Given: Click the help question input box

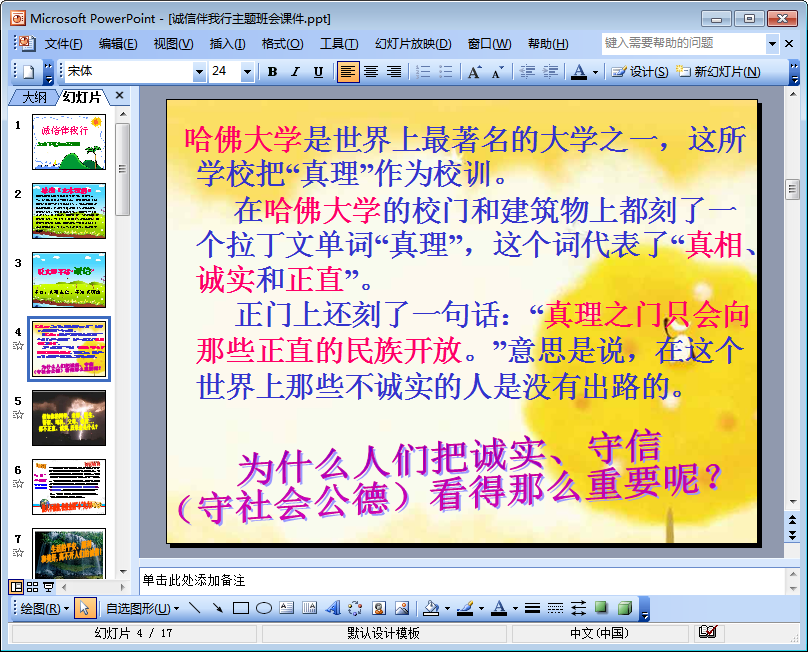Looking at the screenshot, I should (x=683, y=43).
